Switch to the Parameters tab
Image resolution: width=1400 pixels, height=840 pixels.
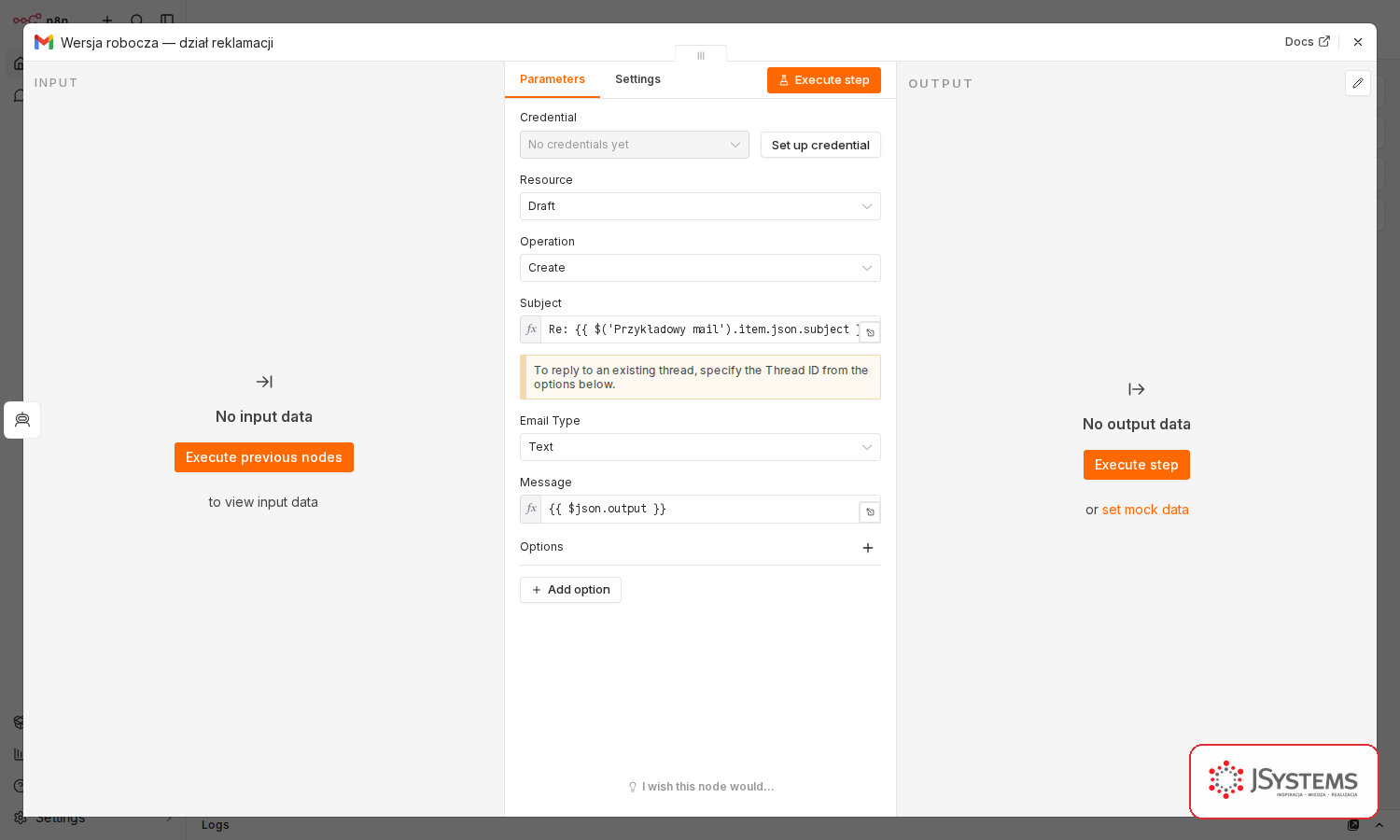pos(553,79)
